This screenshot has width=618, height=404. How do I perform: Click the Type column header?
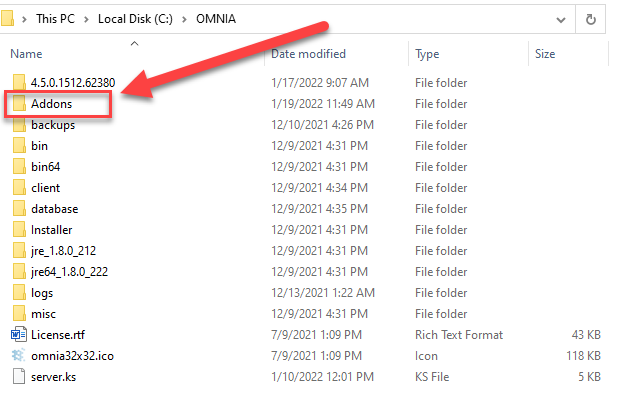click(x=427, y=54)
